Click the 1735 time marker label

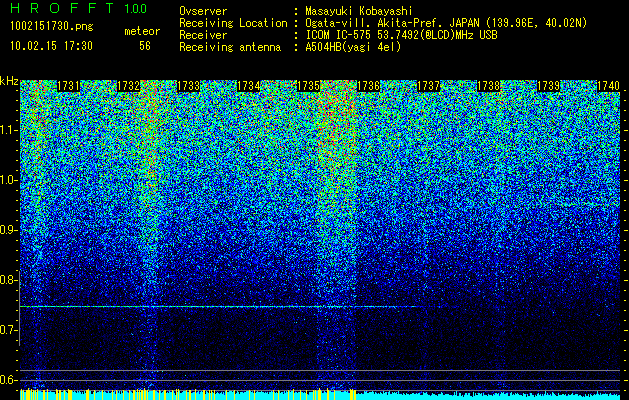(x=308, y=86)
